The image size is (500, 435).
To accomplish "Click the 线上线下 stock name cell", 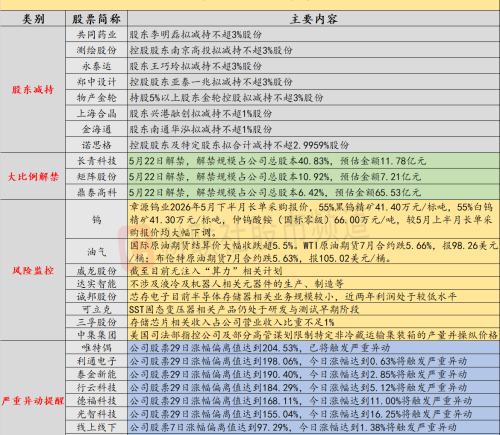I will pos(96,427).
